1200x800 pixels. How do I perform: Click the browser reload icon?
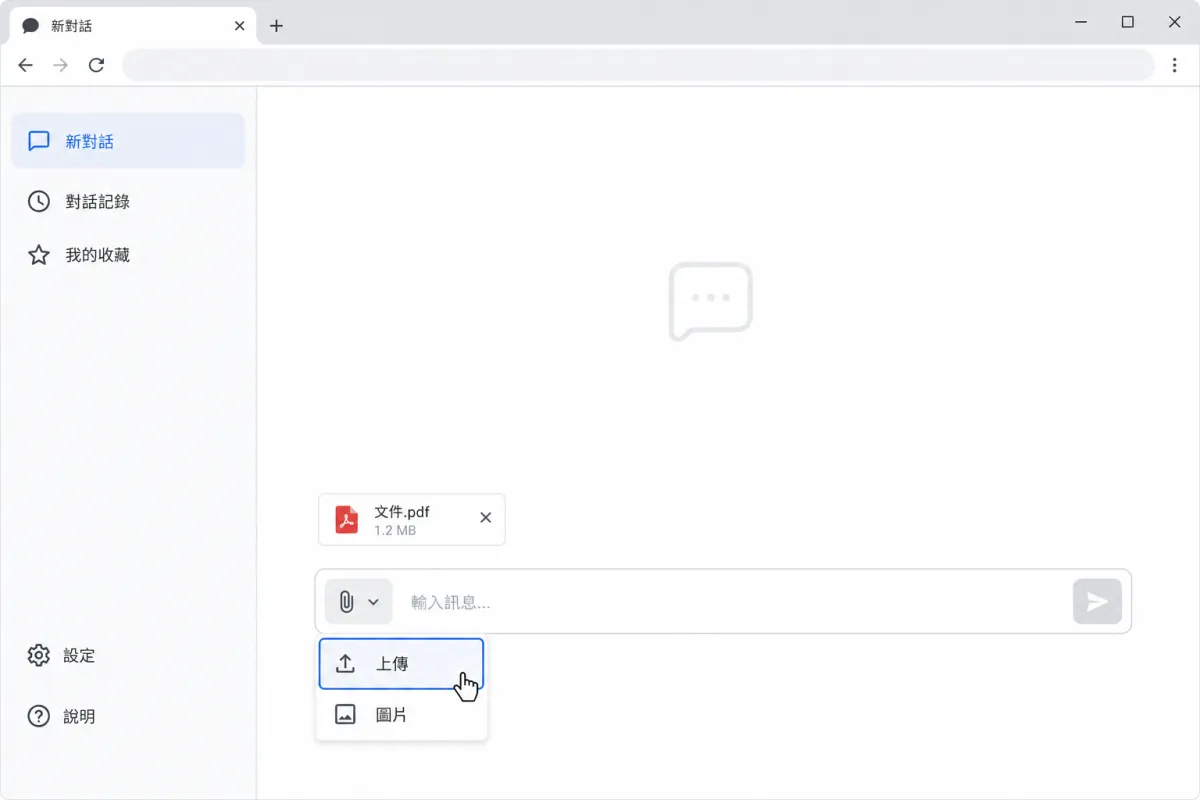(97, 65)
